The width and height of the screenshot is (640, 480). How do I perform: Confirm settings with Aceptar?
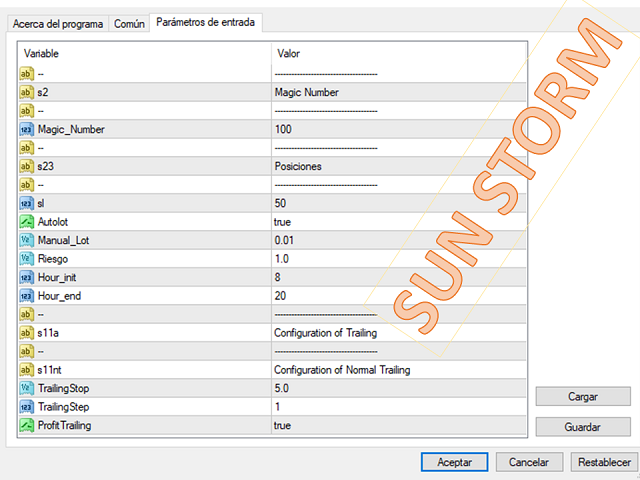coord(454,462)
